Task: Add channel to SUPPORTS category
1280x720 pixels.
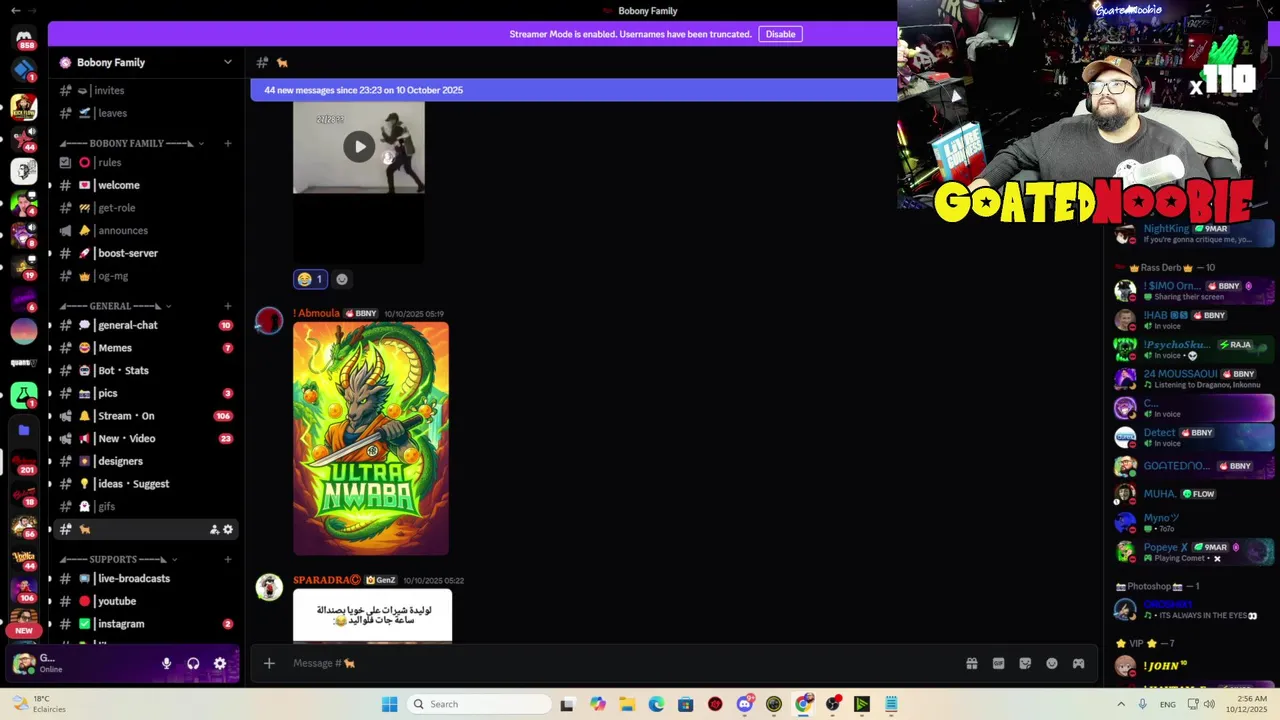Action: click(228, 559)
